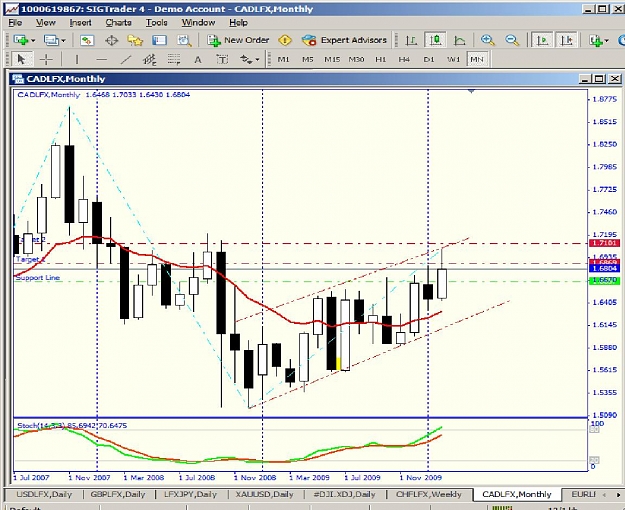
Task: Click the red 1.7101 price label
Action: coord(604,243)
